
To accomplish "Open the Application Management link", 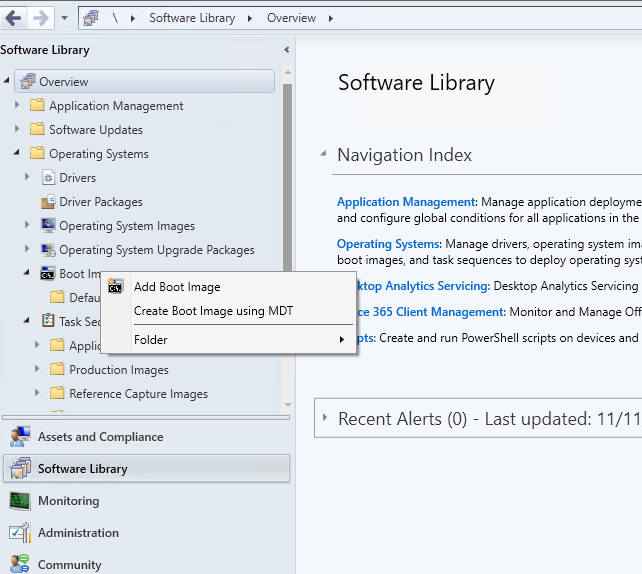I will point(406,201).
